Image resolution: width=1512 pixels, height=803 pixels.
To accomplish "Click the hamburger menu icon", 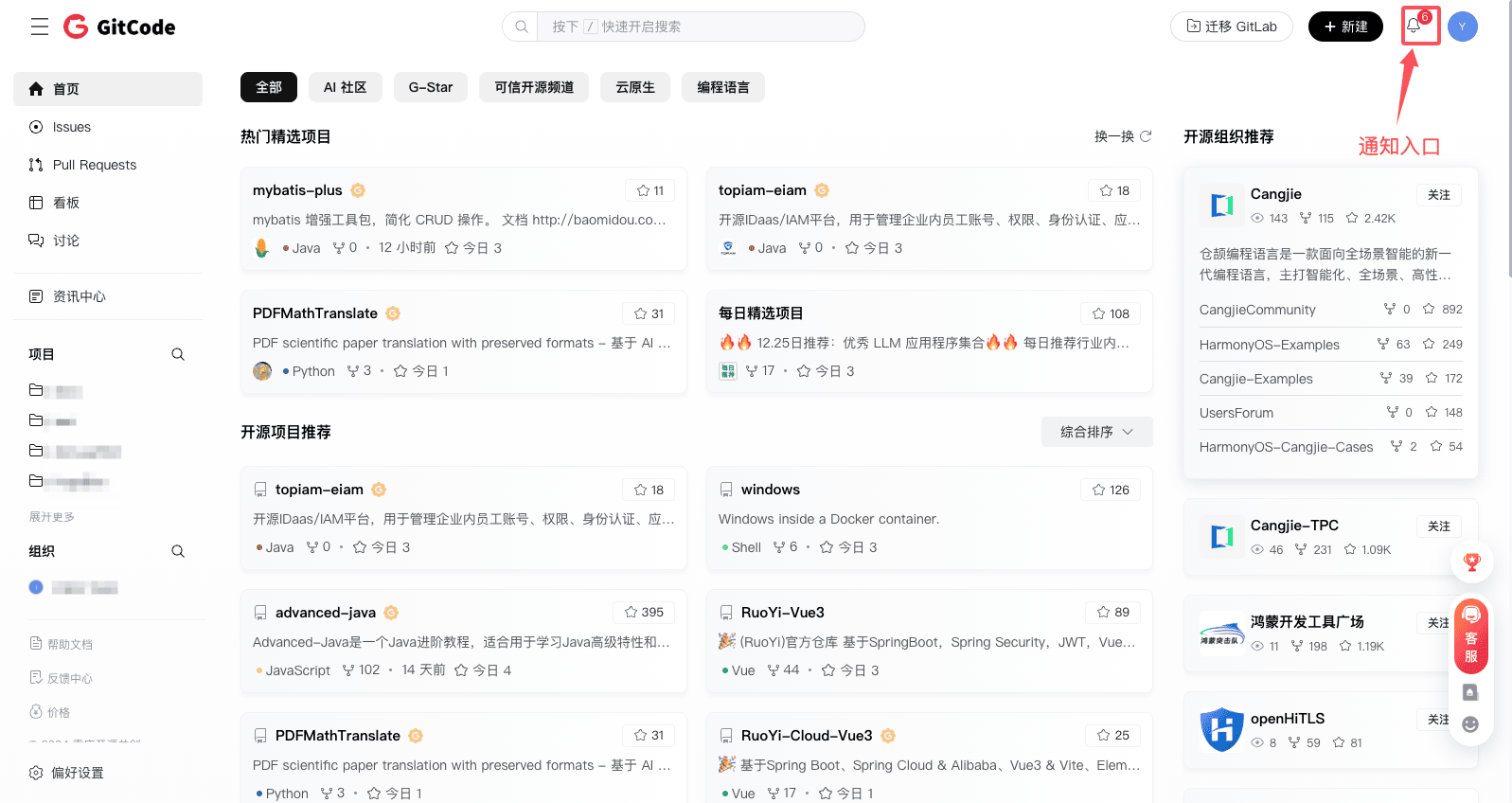I will [40, 27].
